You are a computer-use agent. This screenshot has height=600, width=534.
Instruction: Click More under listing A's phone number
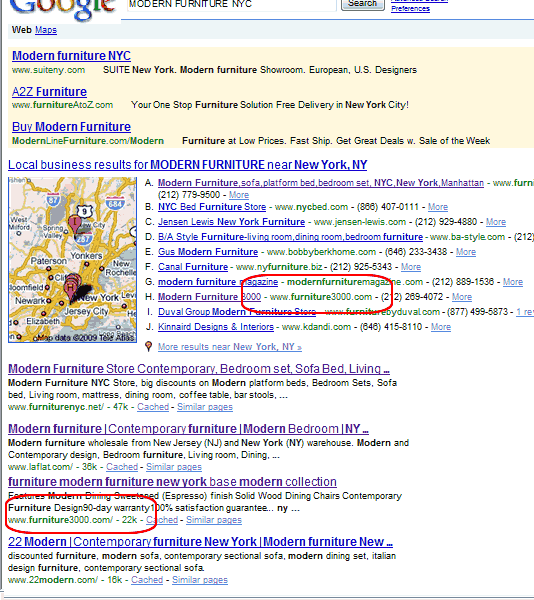tap(239, 195)
